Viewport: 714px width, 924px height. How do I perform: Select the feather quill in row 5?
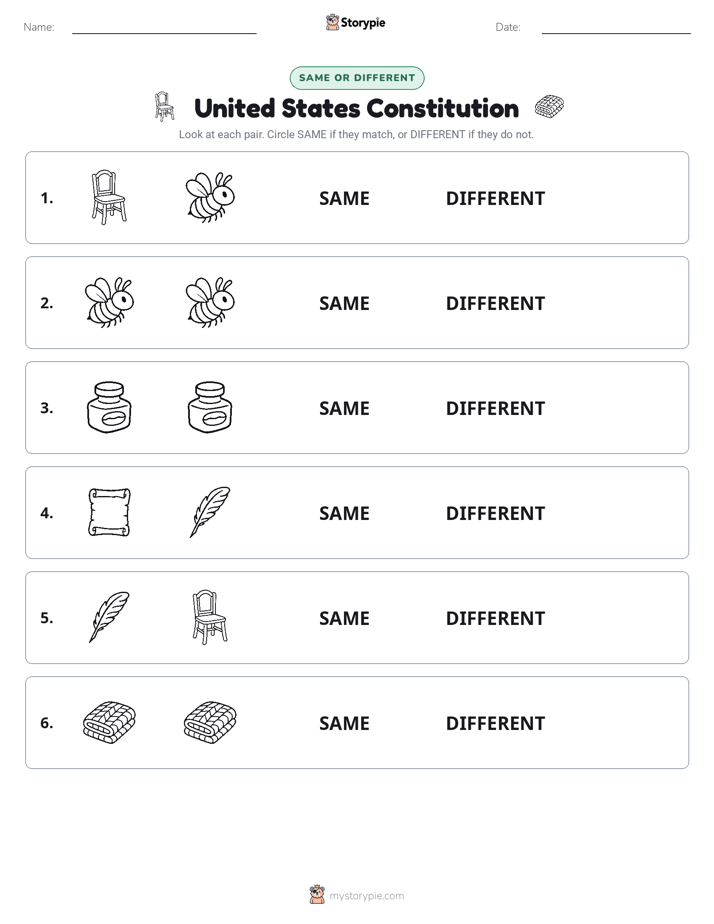[x=109, y=617]
